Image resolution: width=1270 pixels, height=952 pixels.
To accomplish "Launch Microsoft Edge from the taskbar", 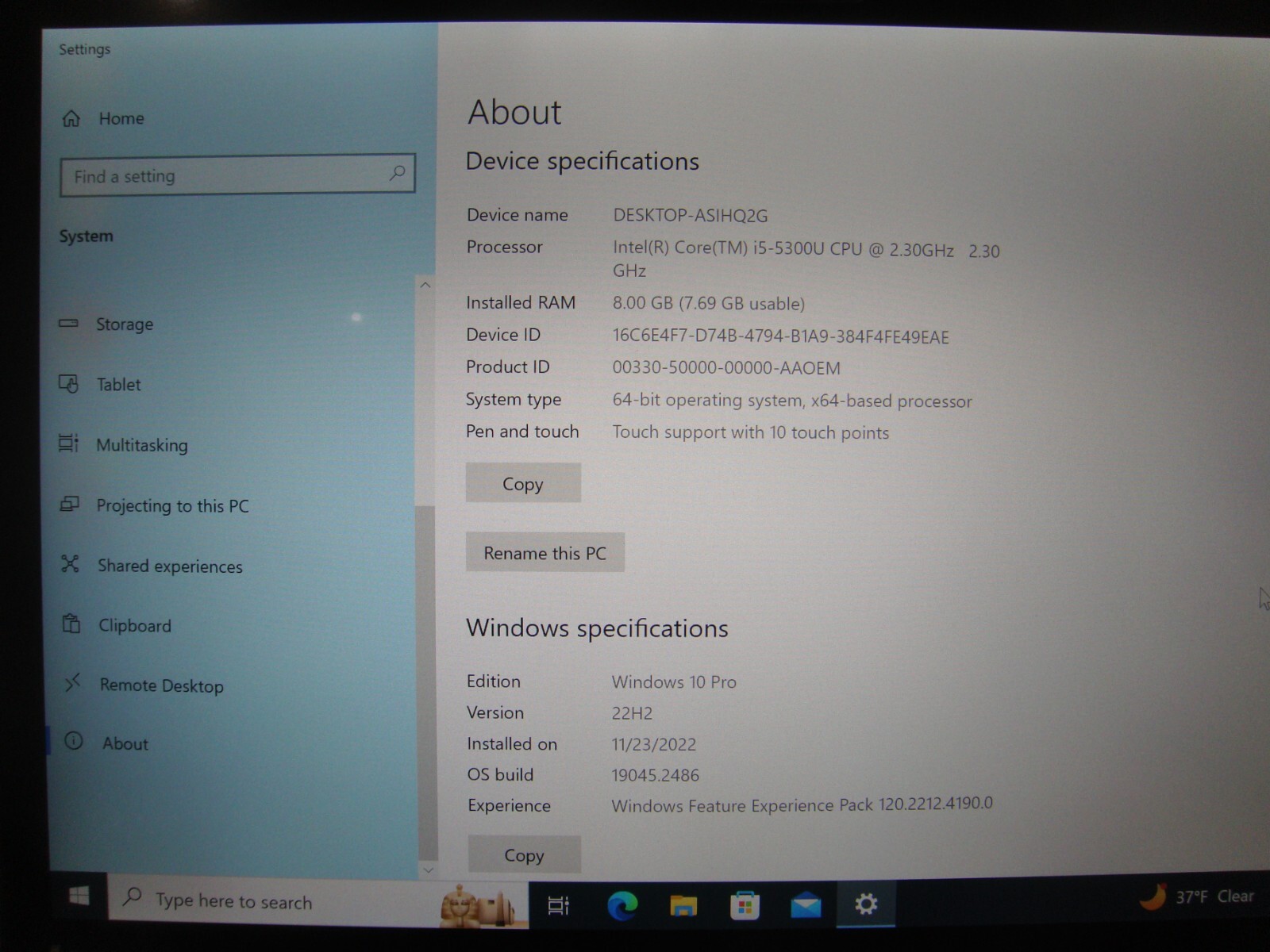I will (622, 905).
